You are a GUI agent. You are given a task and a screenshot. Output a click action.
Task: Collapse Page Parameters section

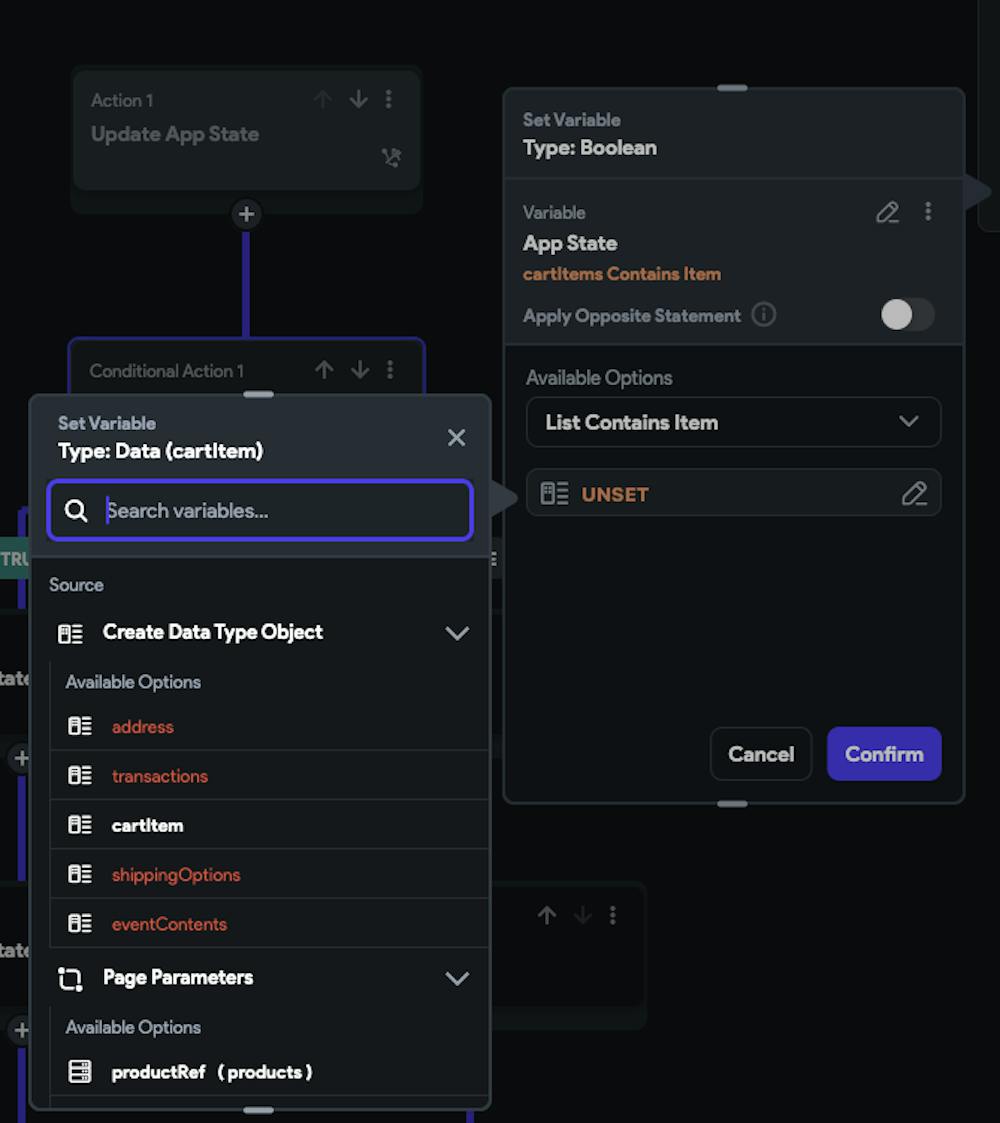point(457,978)
